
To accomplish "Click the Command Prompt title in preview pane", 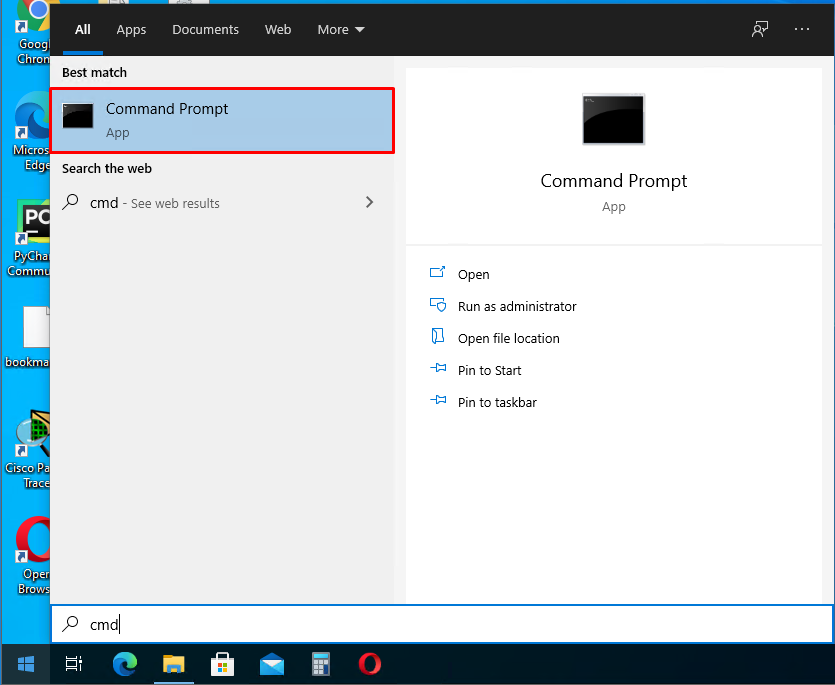I will pos(613,181).
